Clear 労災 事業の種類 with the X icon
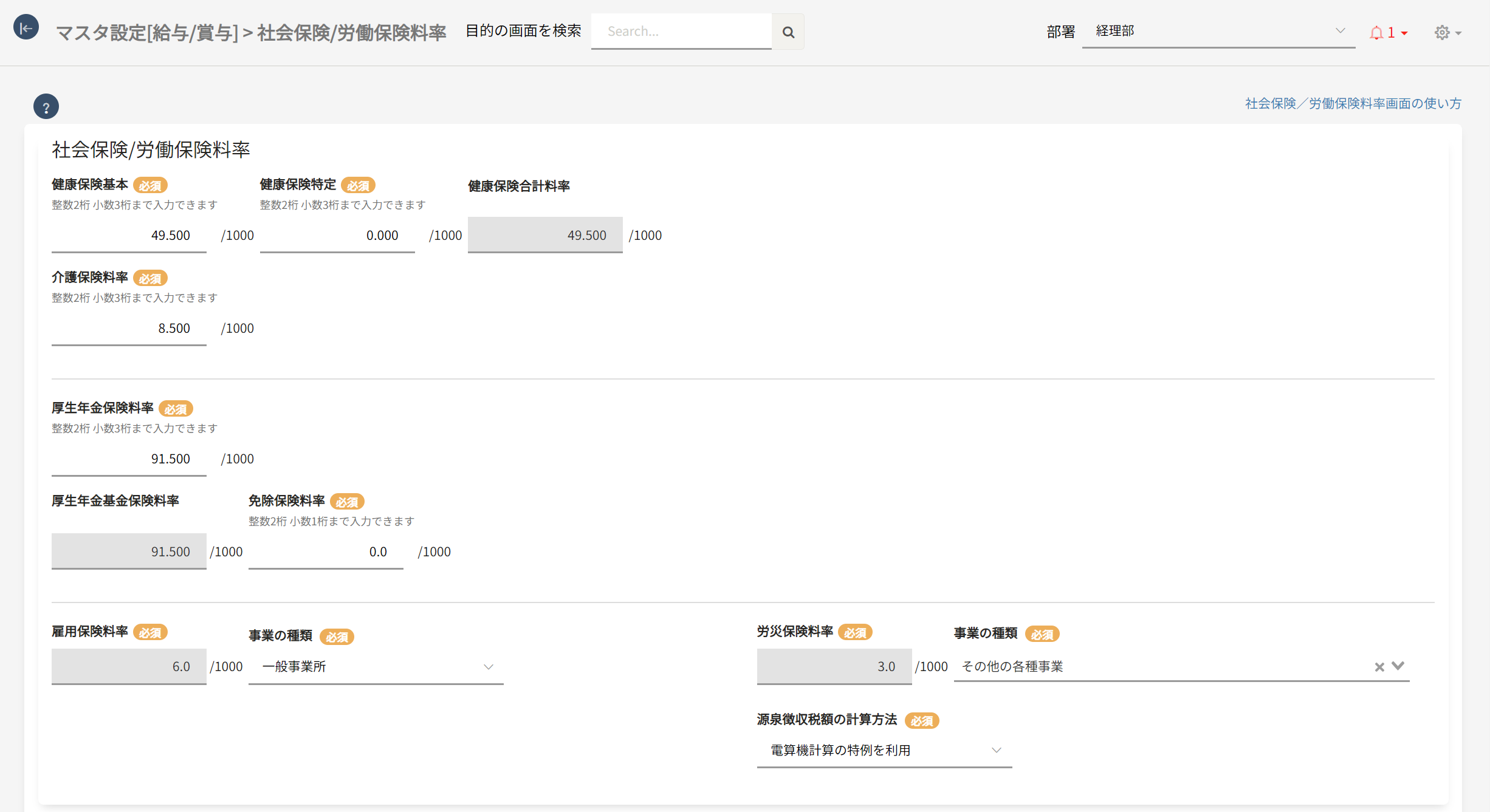This screenshot has width=1490, height=812. (x=1379, y=667)
